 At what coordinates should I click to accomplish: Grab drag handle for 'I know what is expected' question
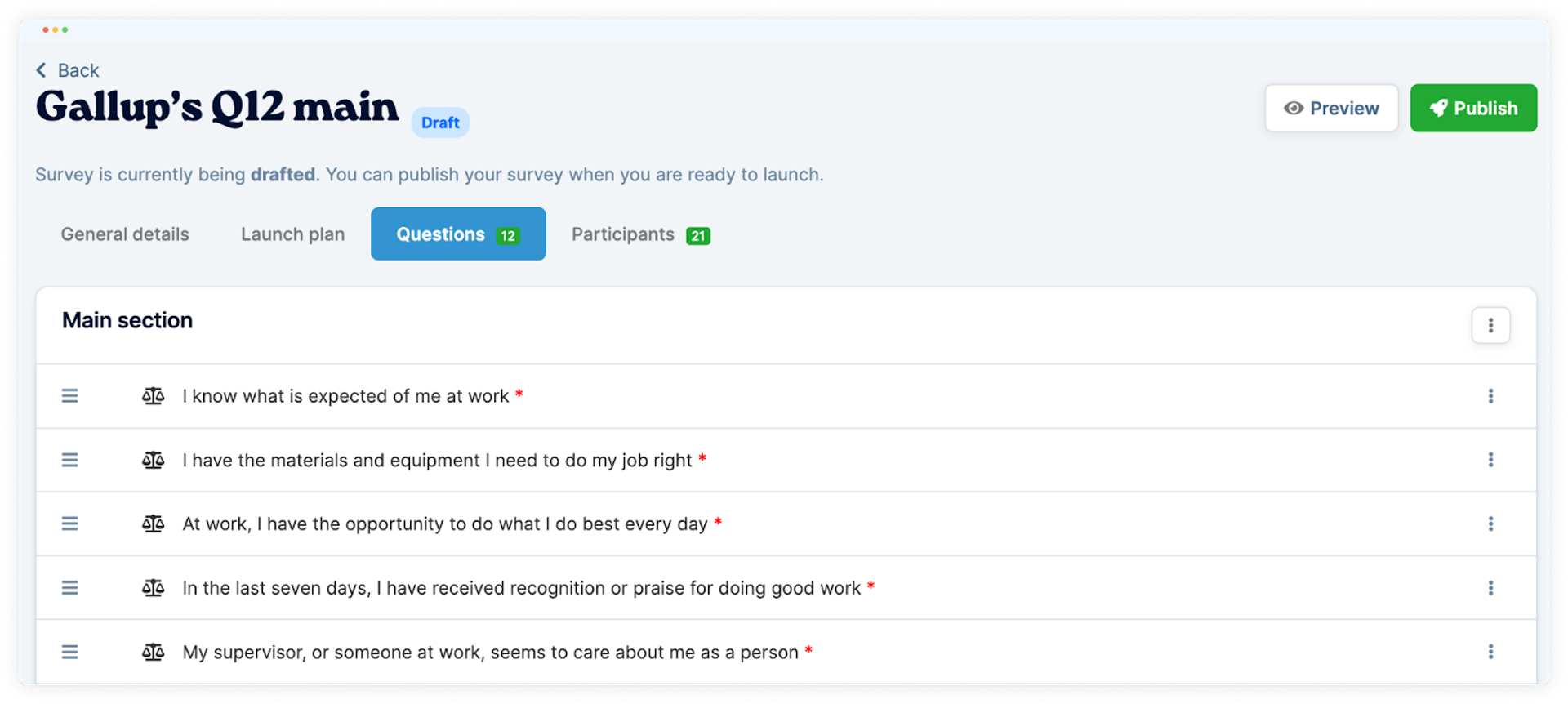pyautogui.click(x=70, y=396)
